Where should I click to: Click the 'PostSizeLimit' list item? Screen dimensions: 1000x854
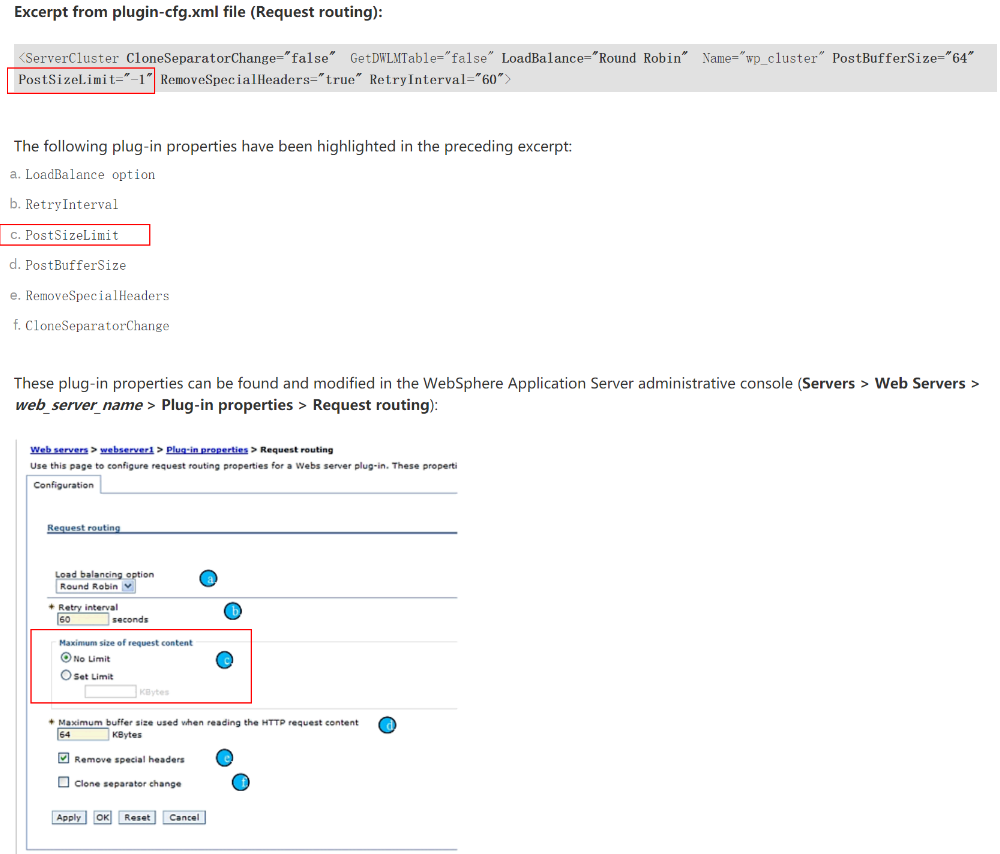click(x=72, y=235)
